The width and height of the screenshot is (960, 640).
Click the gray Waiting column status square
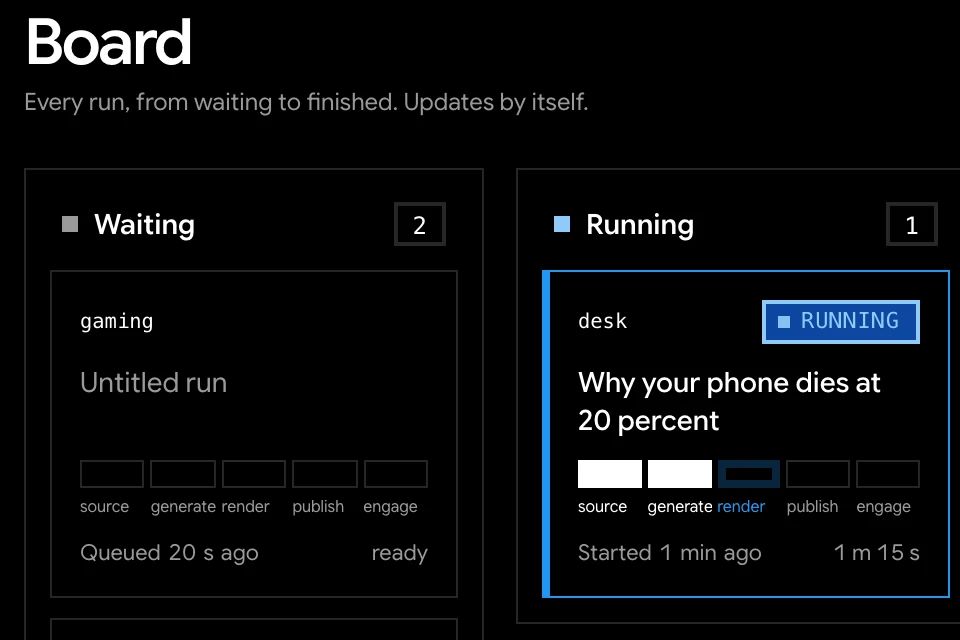[x=70, y=224]
